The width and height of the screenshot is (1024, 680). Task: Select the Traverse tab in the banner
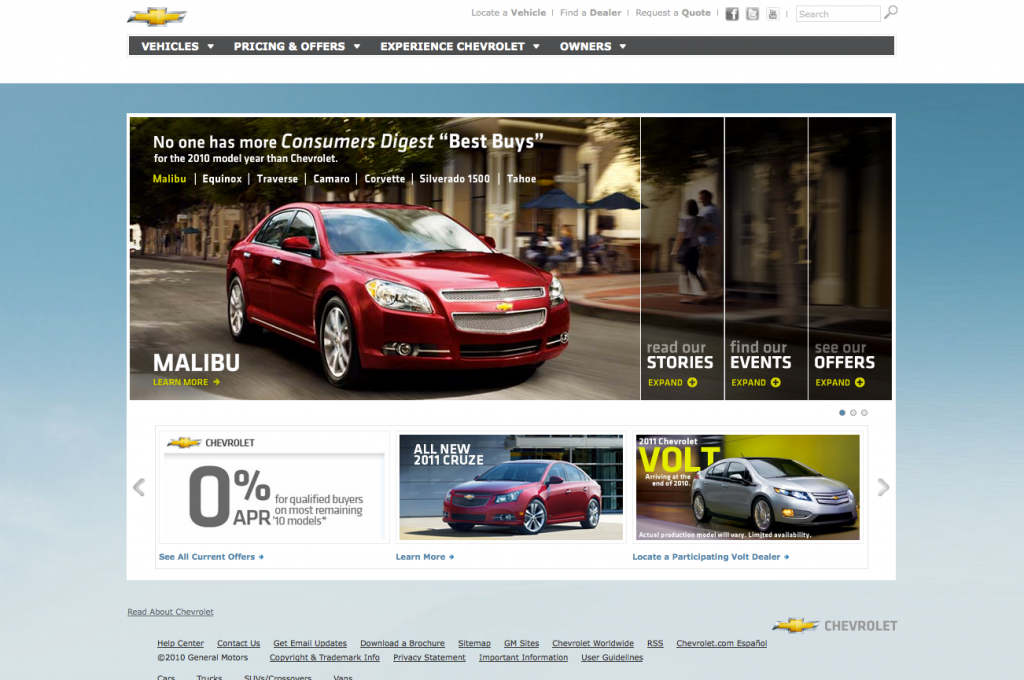(277, 179)
